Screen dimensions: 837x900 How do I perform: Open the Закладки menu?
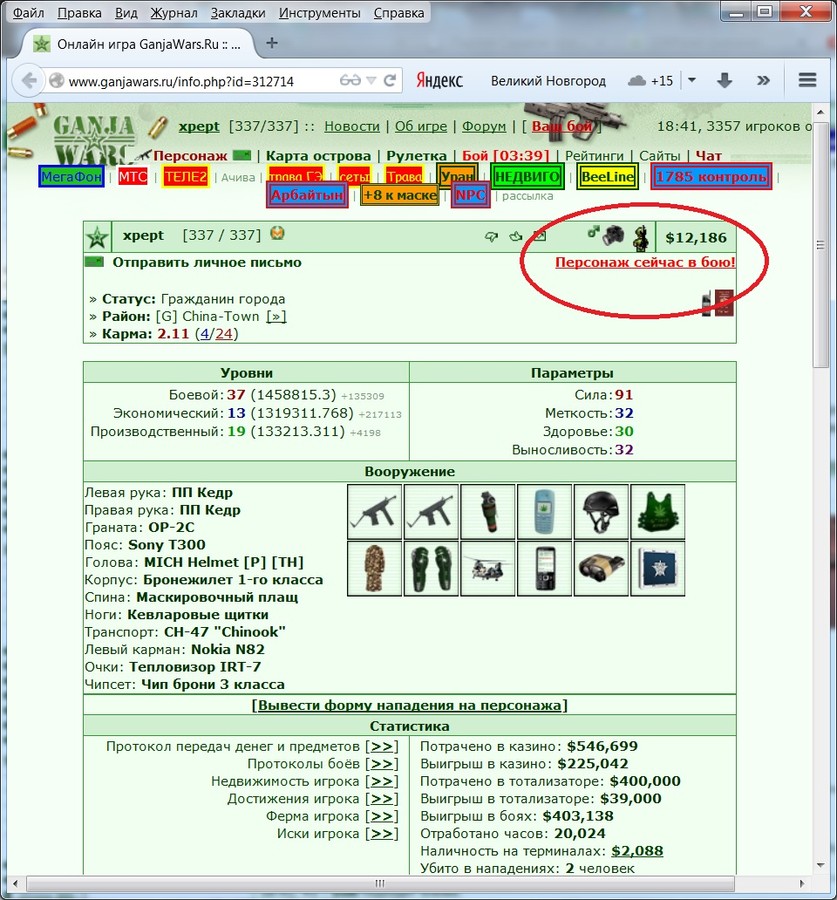238,13
